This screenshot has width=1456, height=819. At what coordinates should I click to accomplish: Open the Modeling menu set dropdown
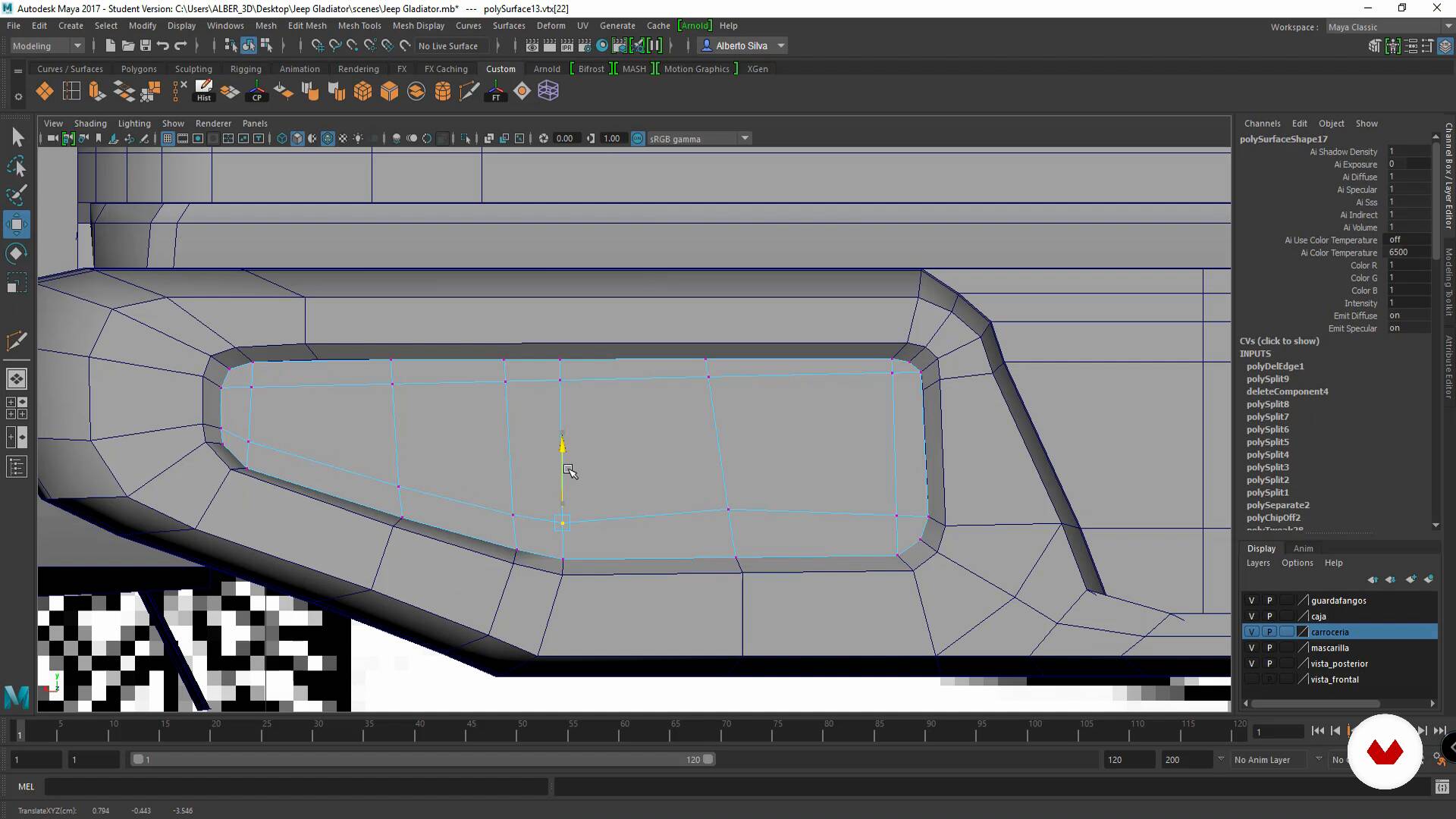coord(46,45)
